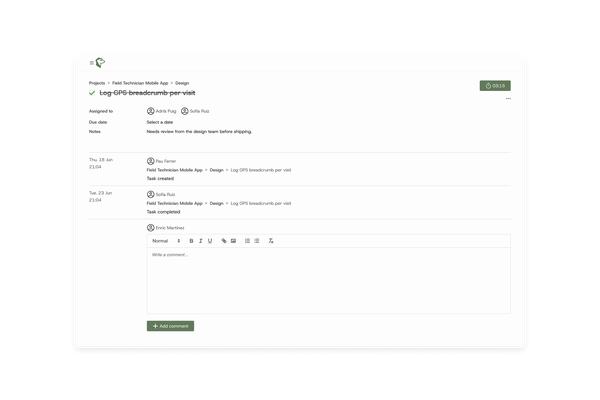Clear text formatting with the Tx icon
The width and height of the screenshot is (600, 400).
tap(271, 241)
